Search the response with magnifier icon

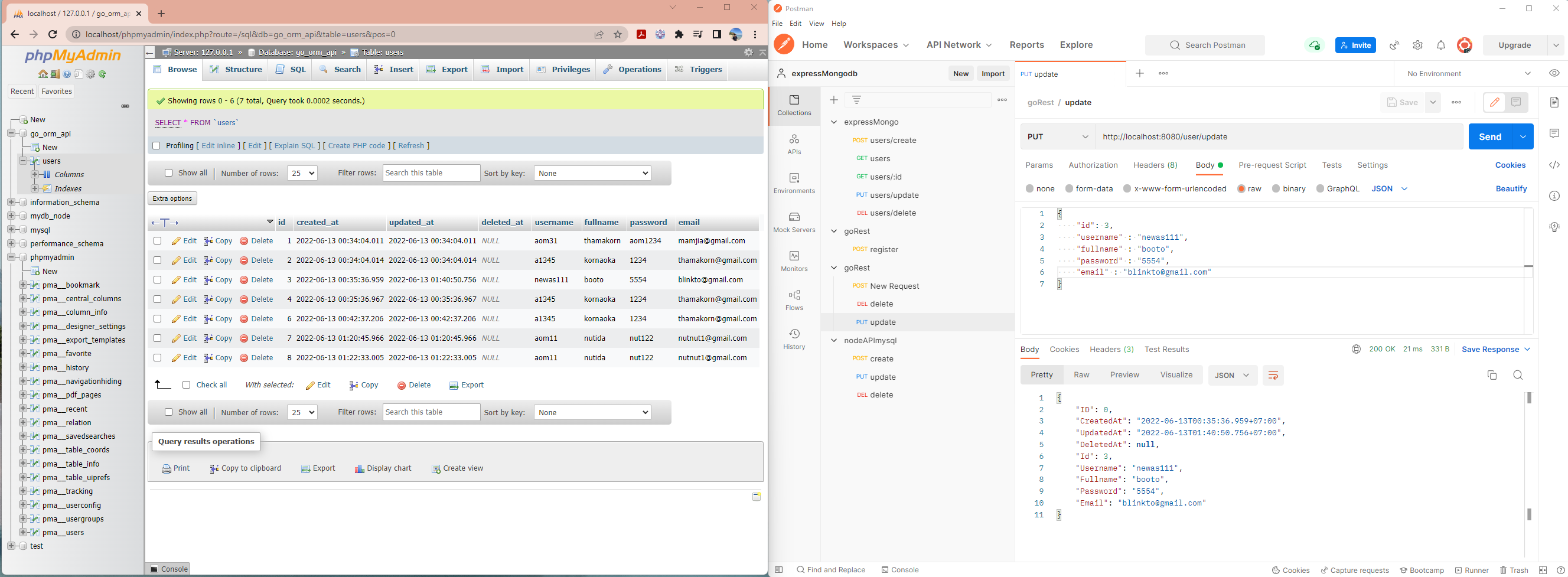coord(1518,375)
